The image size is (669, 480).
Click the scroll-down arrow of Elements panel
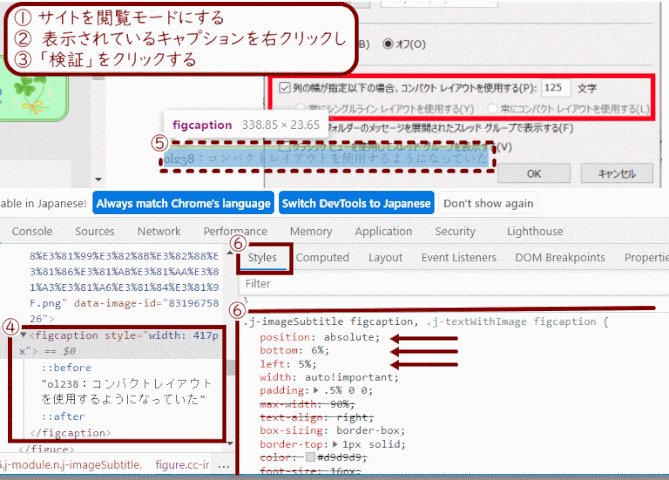pos(230,443)
